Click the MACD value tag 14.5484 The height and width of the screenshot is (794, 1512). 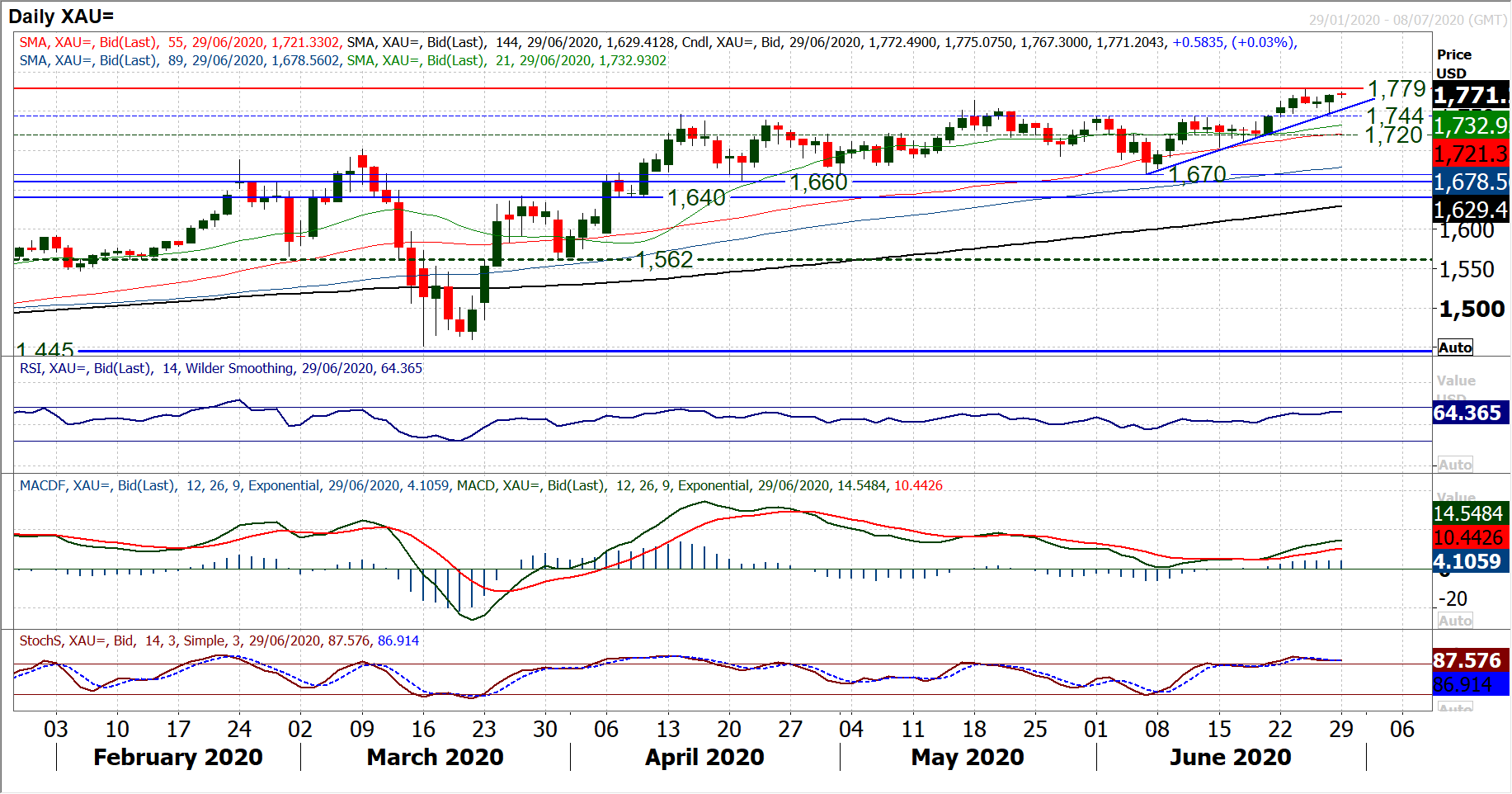click(x=1468, y=513)
